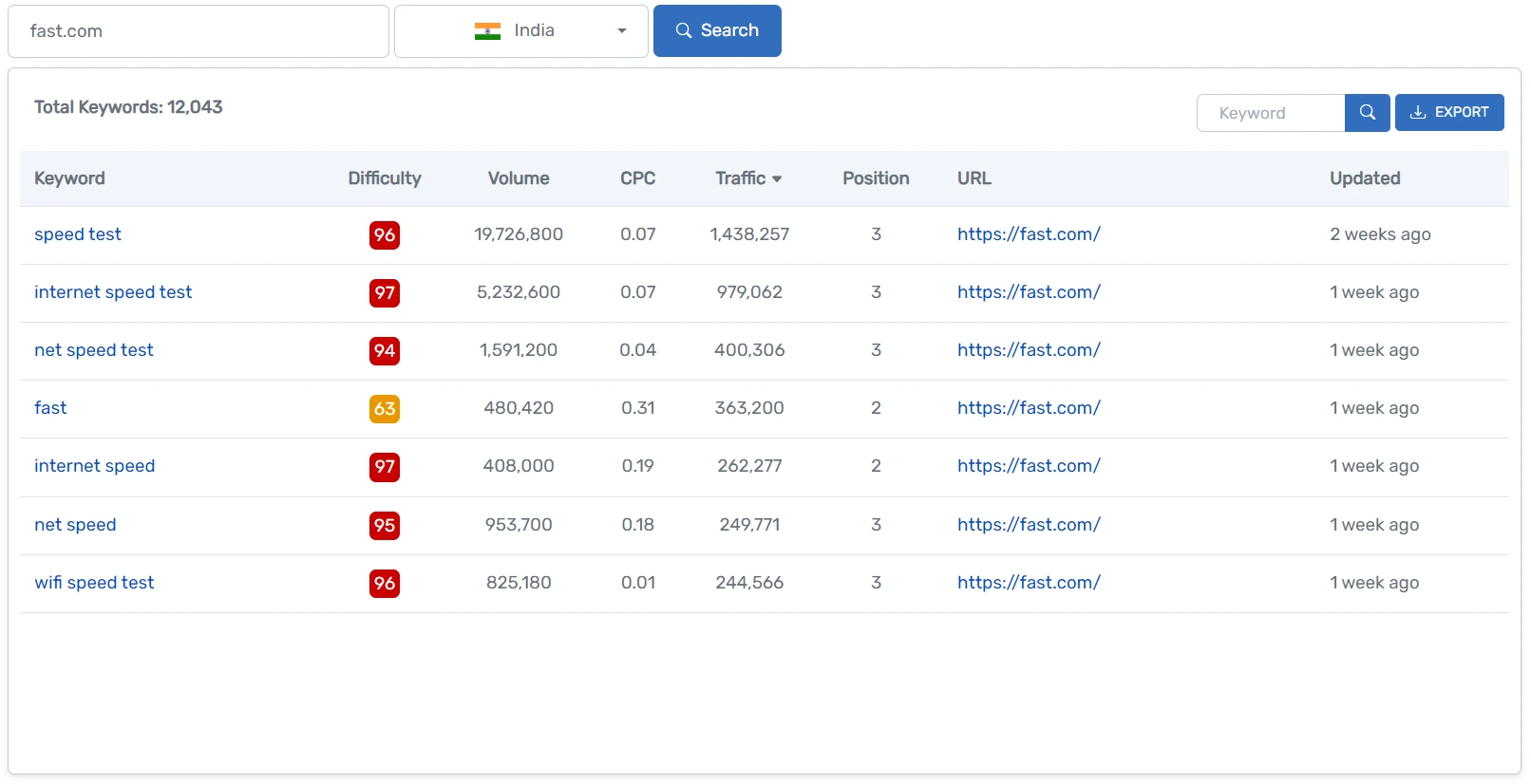Click the orange difficulty badge 63
1531x784 pixels.
385,409
